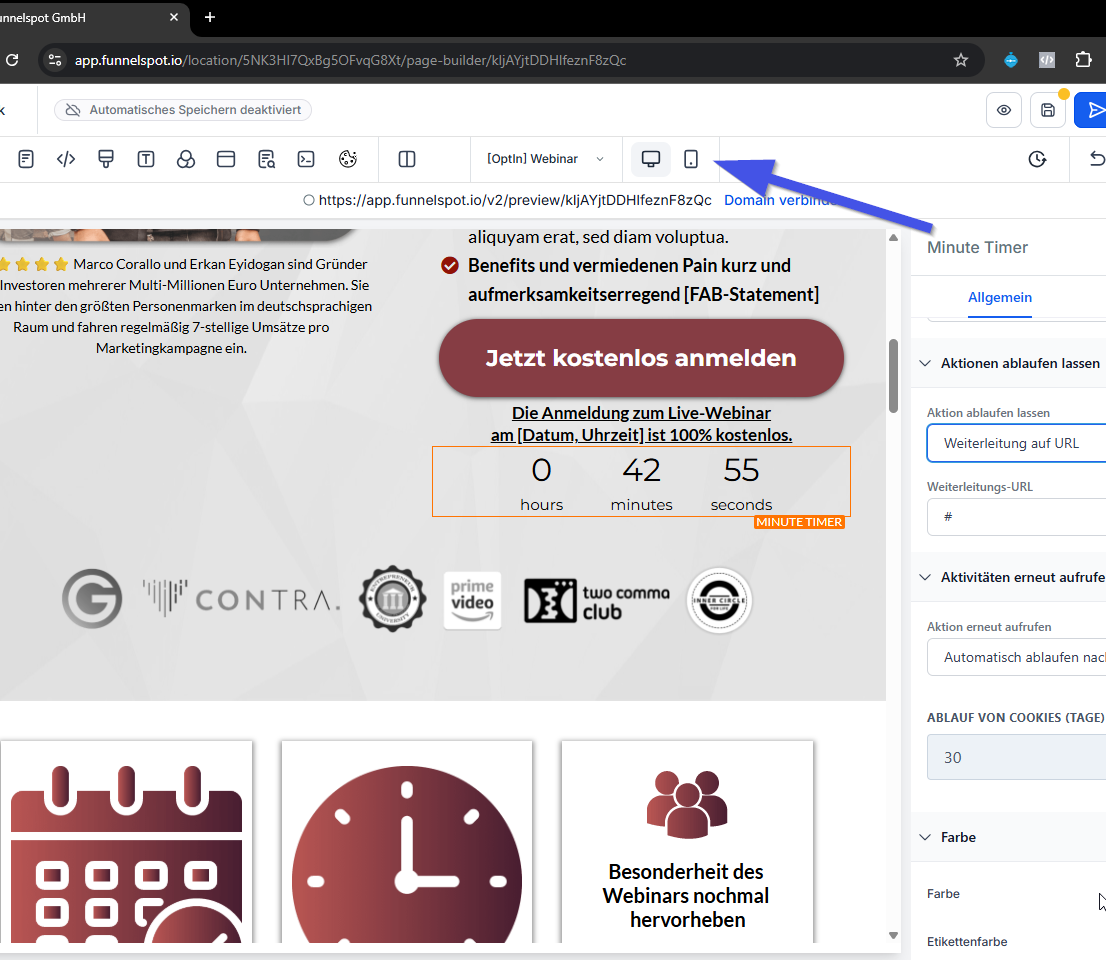
Task: Click the 'Automatisches Speichern deaktiviert' badge
Action: point(183,110)
